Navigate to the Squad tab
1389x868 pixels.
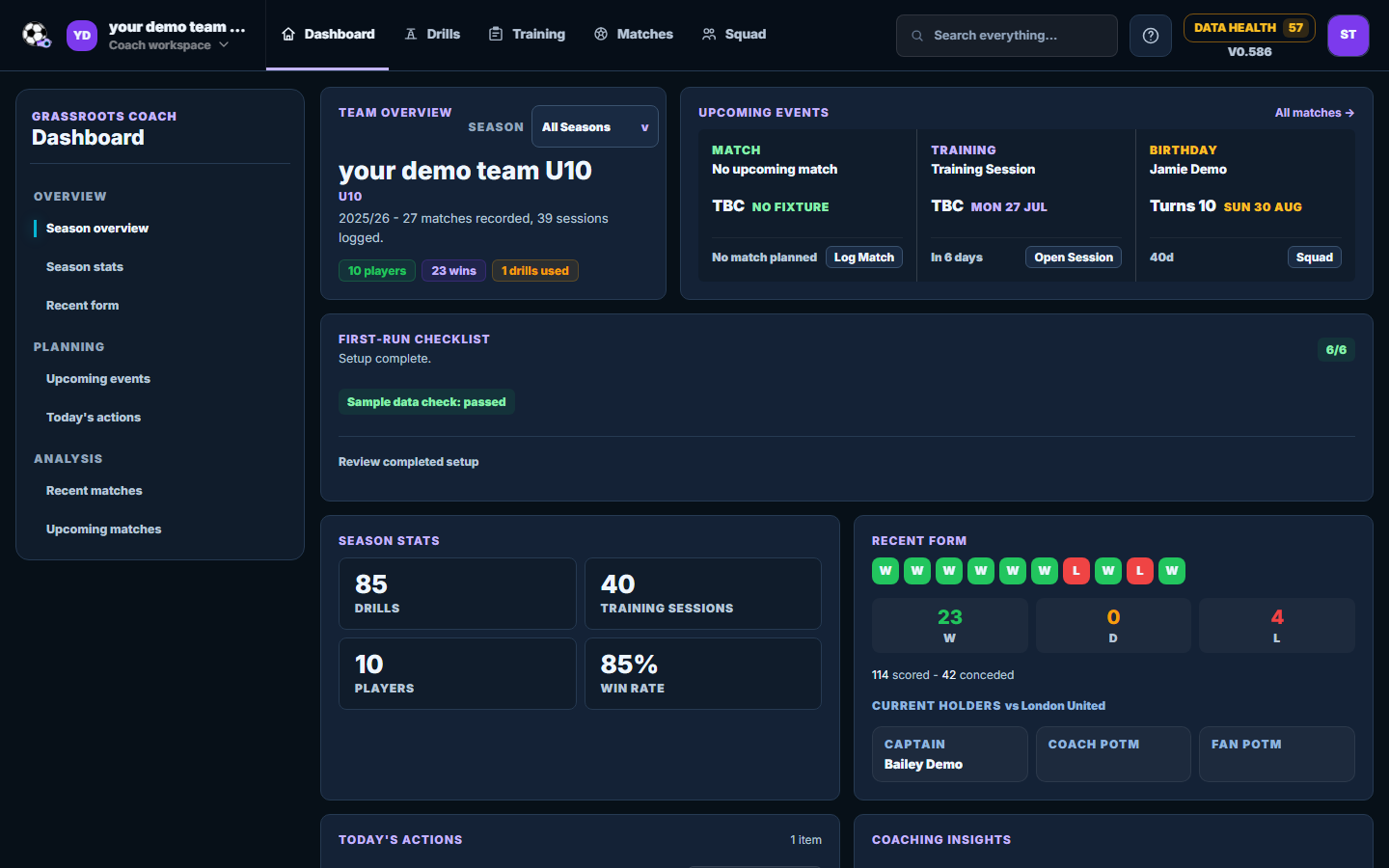[x=734, y=35]
